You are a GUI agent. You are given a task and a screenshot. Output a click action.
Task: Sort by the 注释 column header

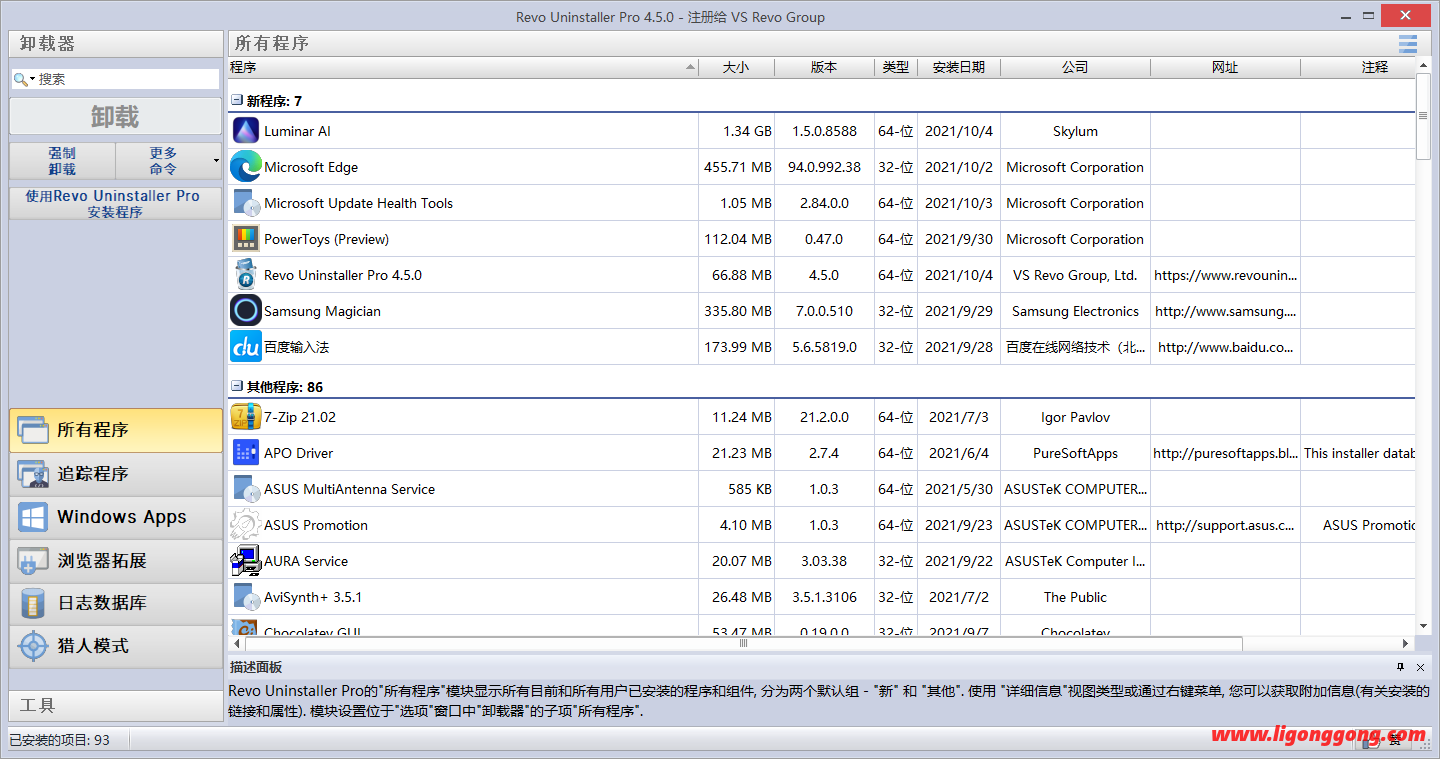coord(1358,67)
